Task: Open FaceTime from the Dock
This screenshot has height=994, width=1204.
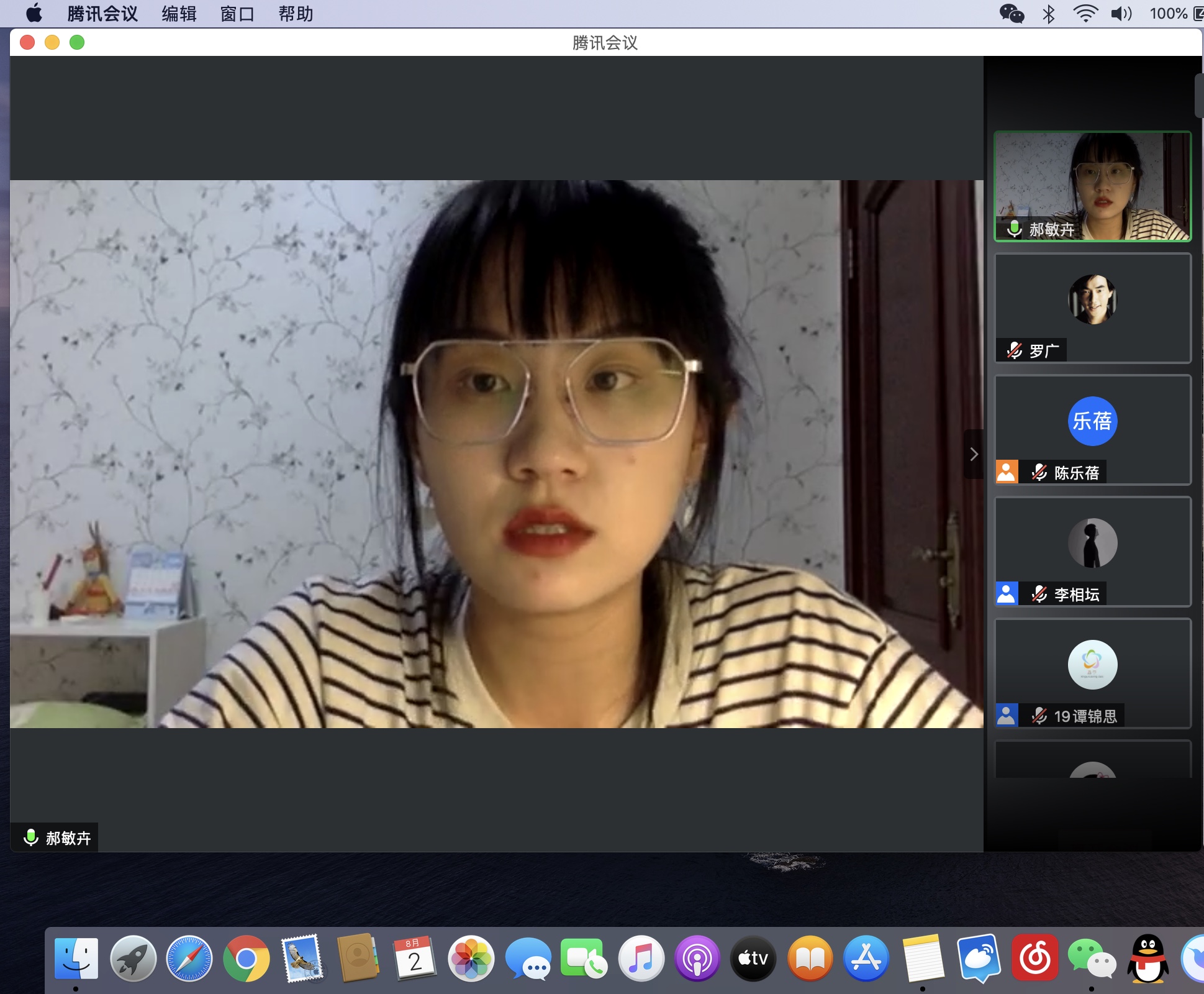Action: (x=584, y=959)
